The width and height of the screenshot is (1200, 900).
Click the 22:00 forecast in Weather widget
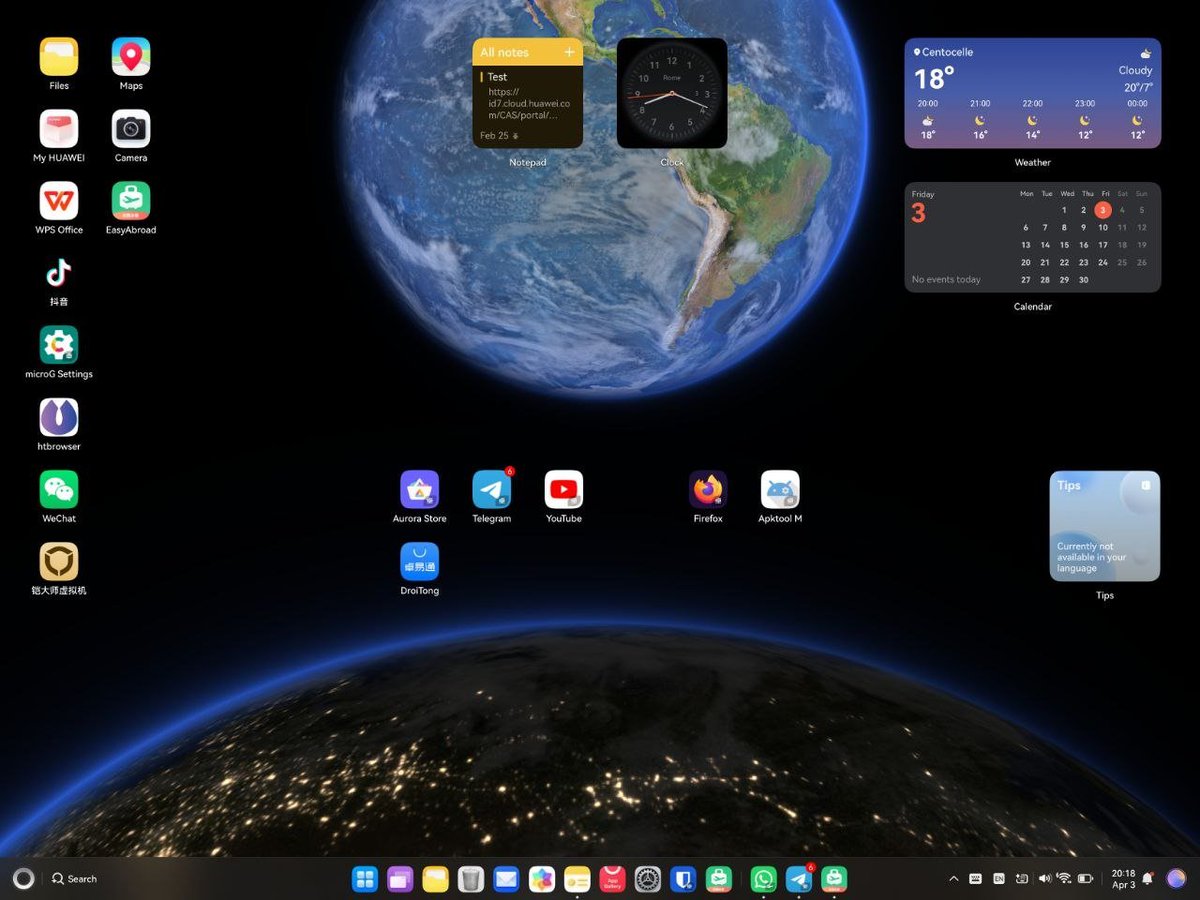tap(1033, 120)
